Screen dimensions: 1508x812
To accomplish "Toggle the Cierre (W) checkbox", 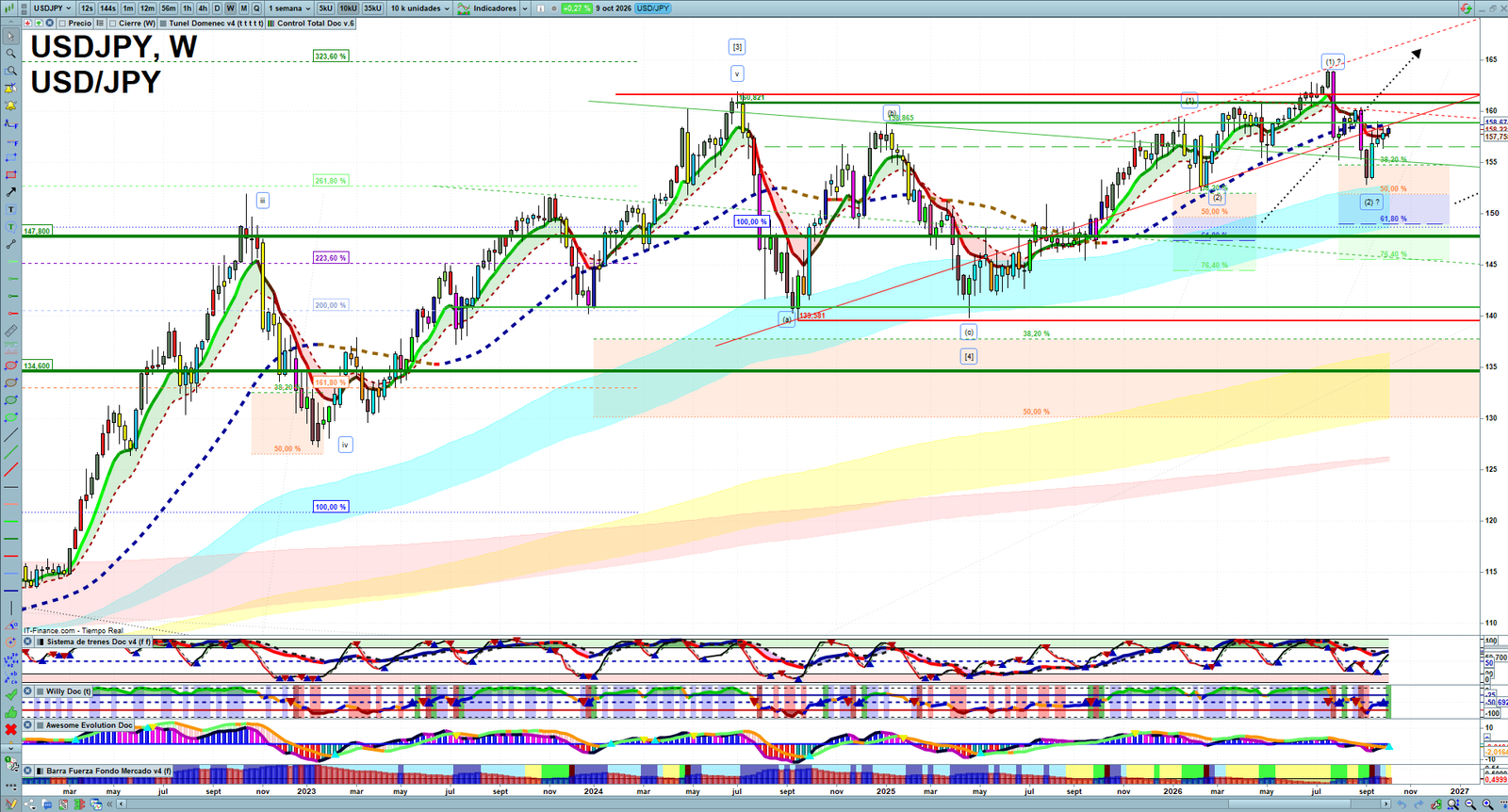I will pyautogui.click(x=113, y=24).
